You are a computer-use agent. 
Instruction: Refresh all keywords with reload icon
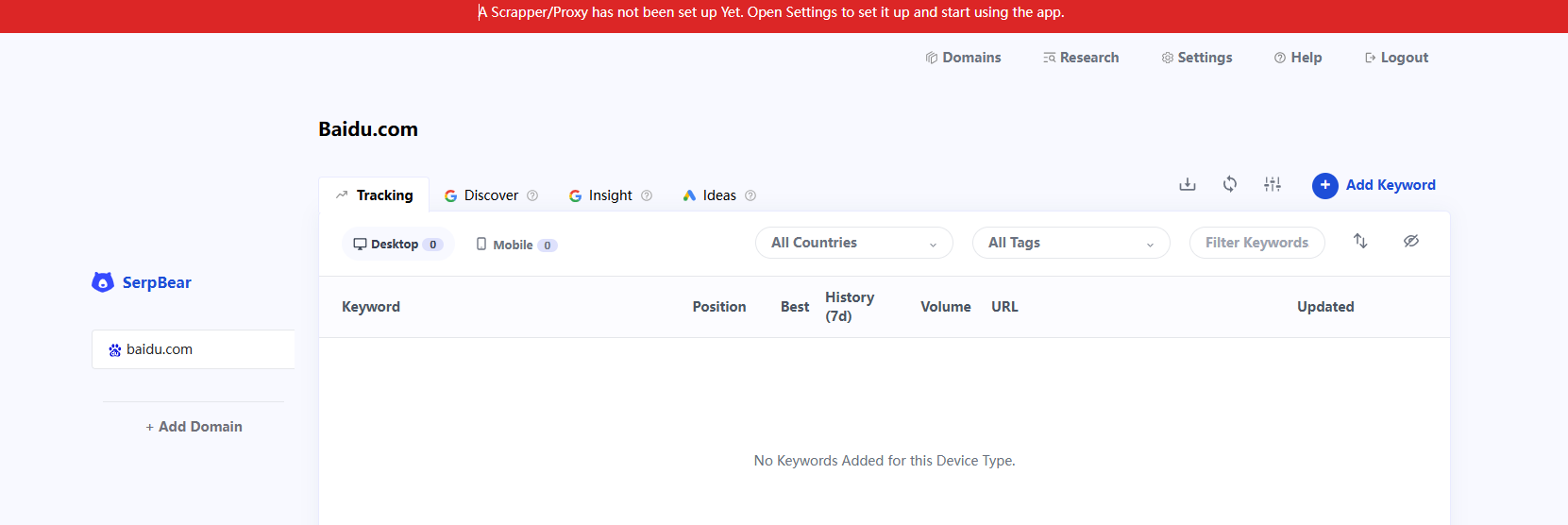pos(1230,184)
